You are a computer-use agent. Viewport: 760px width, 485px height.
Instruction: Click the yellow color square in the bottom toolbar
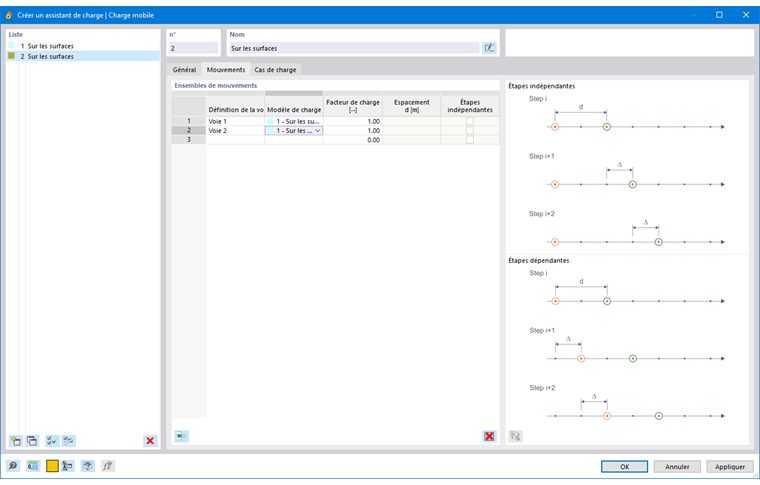[52, 466]
